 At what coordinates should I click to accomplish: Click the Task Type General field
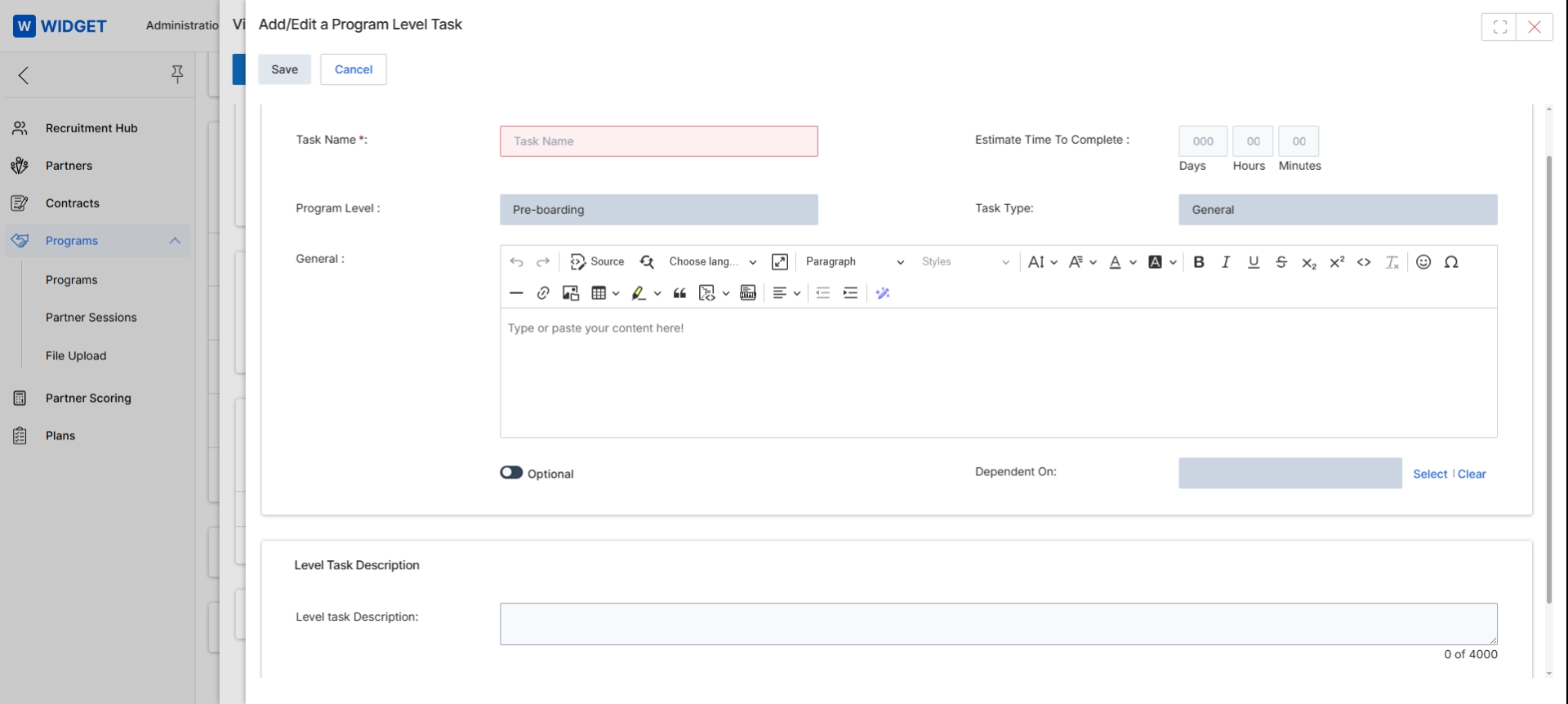(1338, 210)
